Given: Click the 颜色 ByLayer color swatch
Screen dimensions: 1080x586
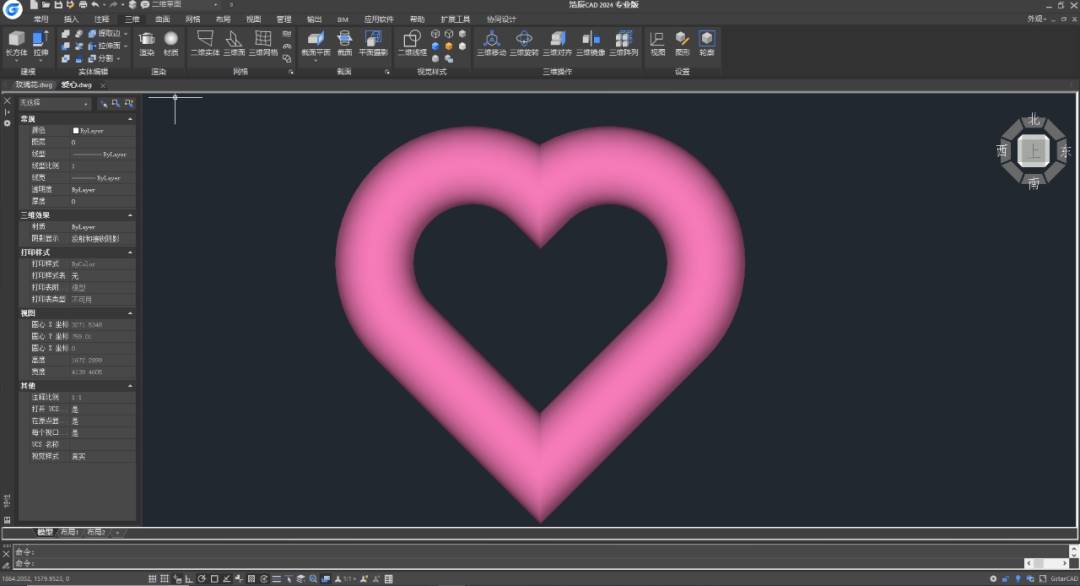Looking at the screenshot, I should (76, 131).
